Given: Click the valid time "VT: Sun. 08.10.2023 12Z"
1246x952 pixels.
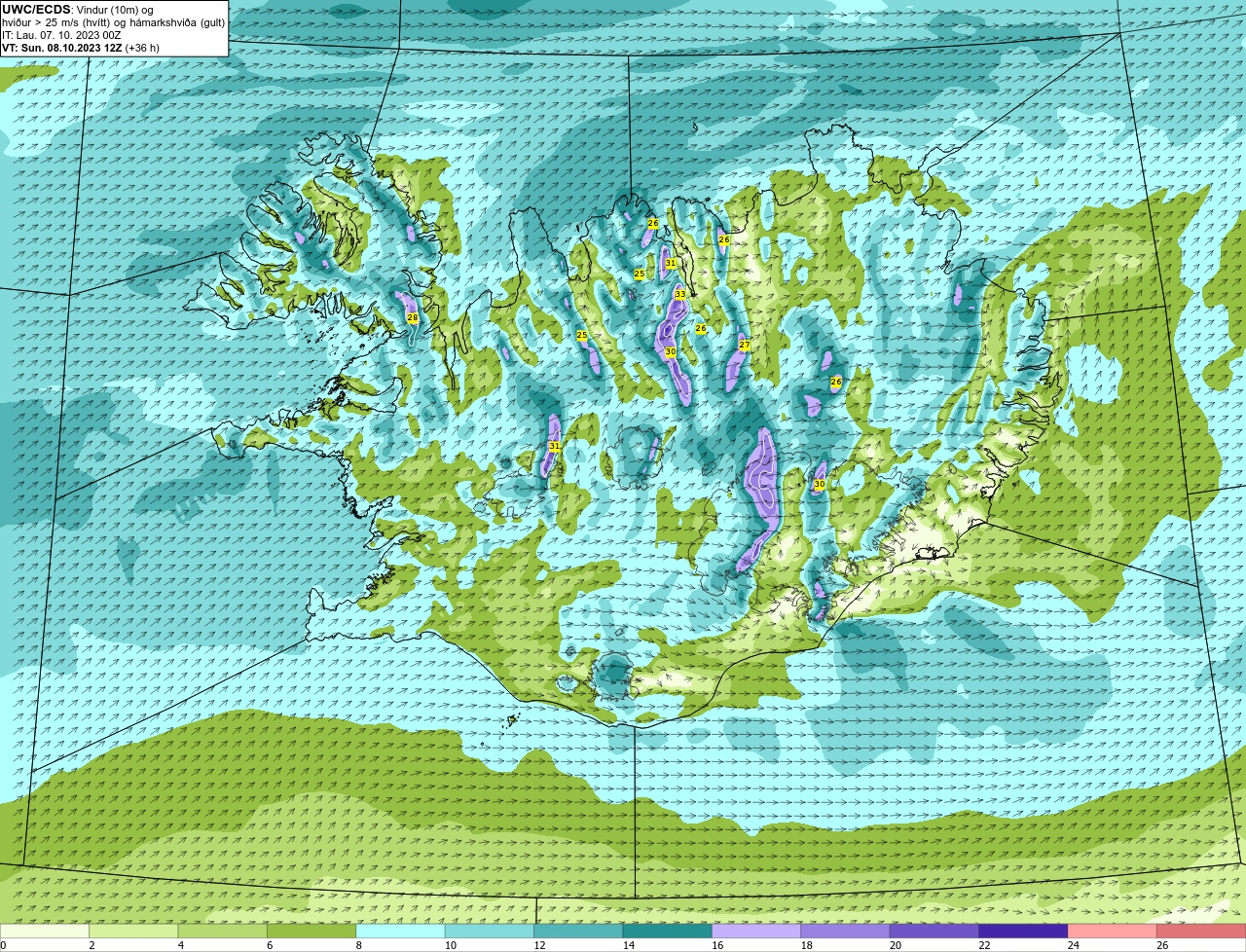Looking at the screenshot, I should [61, 48].
